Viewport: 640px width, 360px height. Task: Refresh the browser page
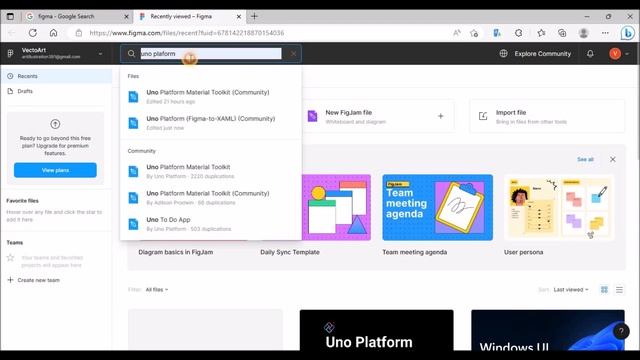33,33
